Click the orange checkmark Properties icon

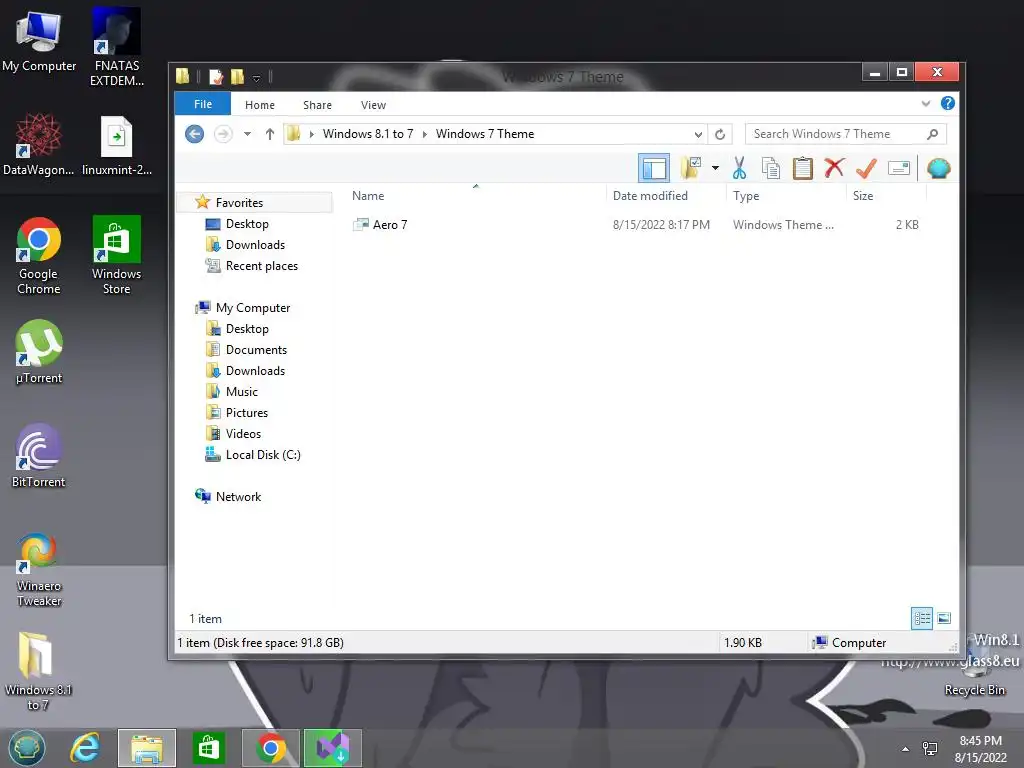(x=866, y=168)
